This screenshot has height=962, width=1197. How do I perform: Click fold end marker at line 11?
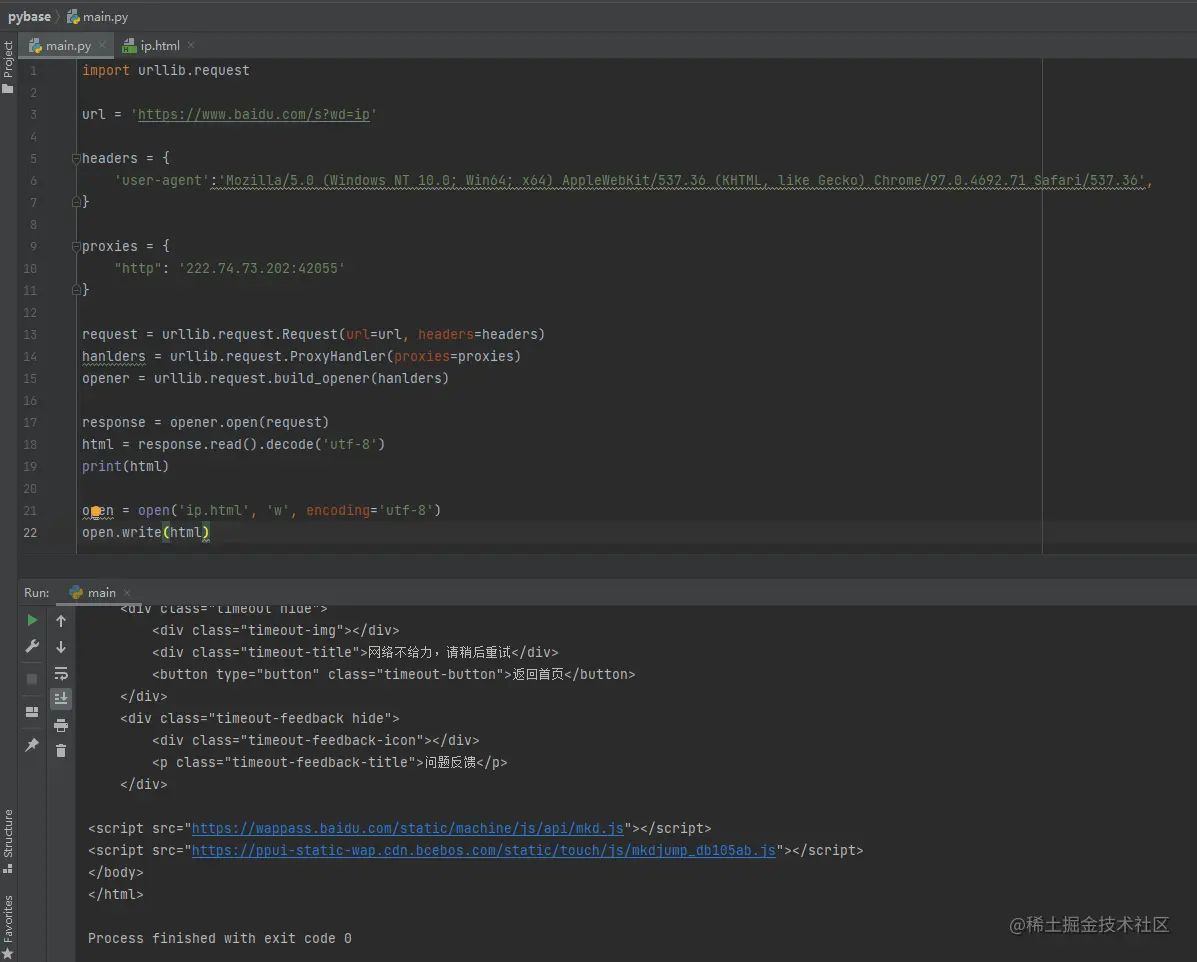click(x=76, y=290)
